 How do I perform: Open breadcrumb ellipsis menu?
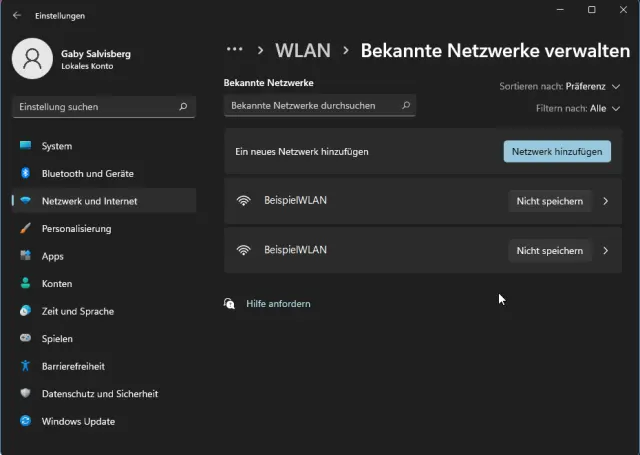coord(235,49)
